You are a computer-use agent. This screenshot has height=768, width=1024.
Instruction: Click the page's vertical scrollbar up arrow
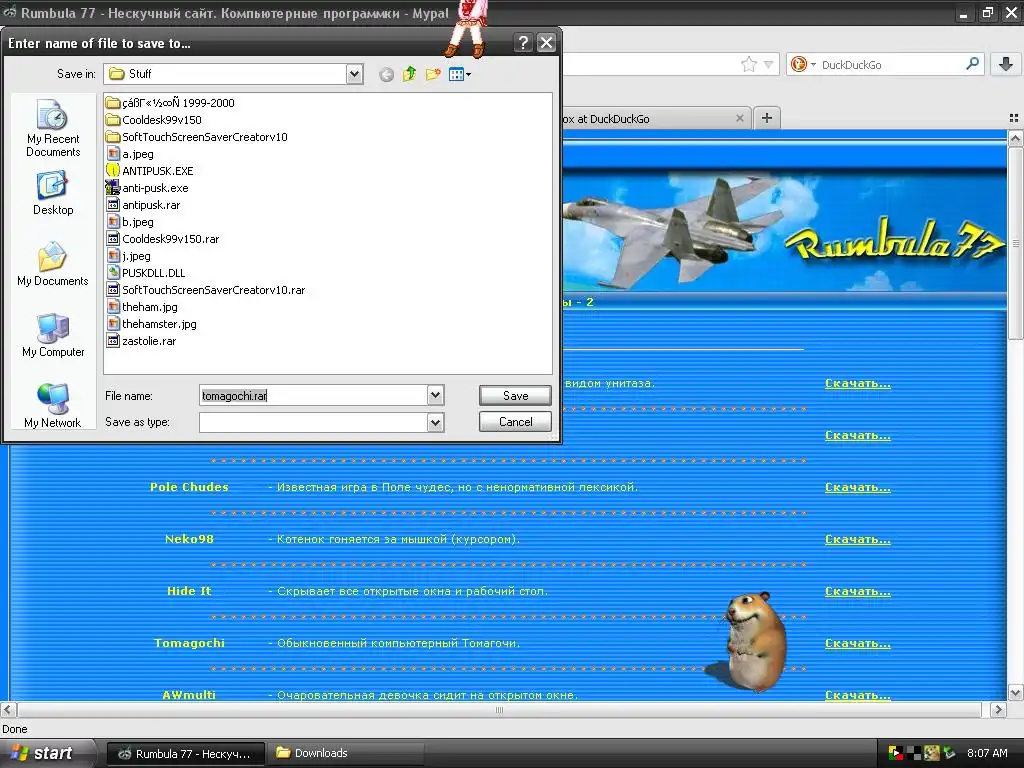pos(1016,138)
